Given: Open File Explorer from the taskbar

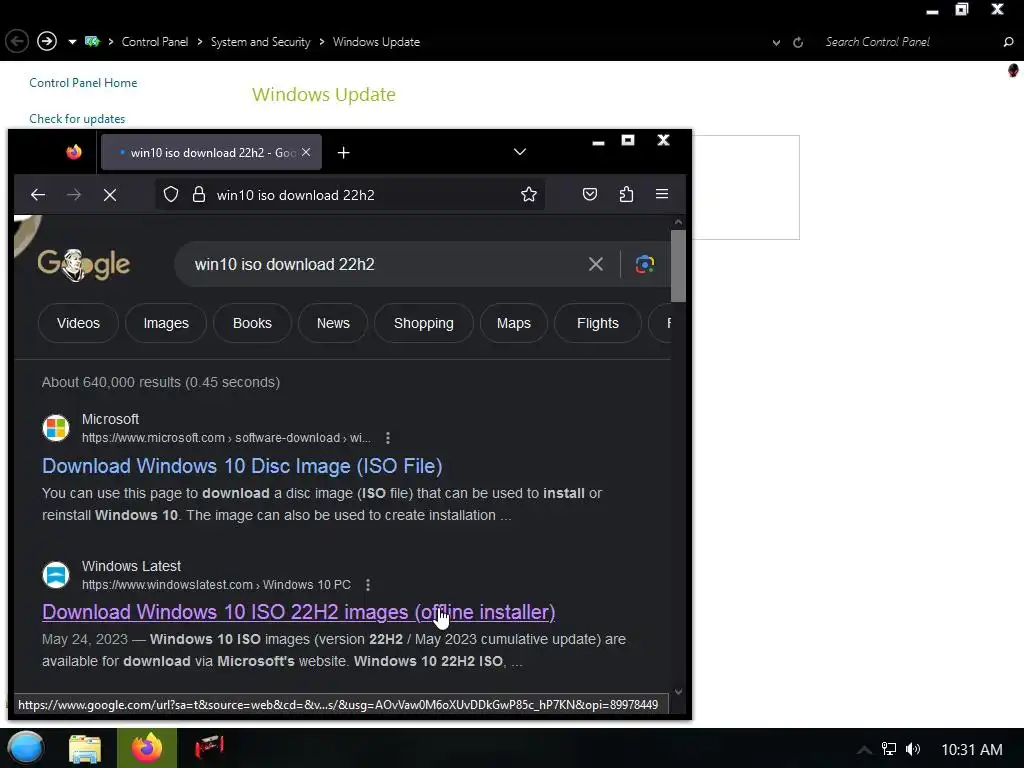Looking at the screenshot, I should click(x=85, y=748).
